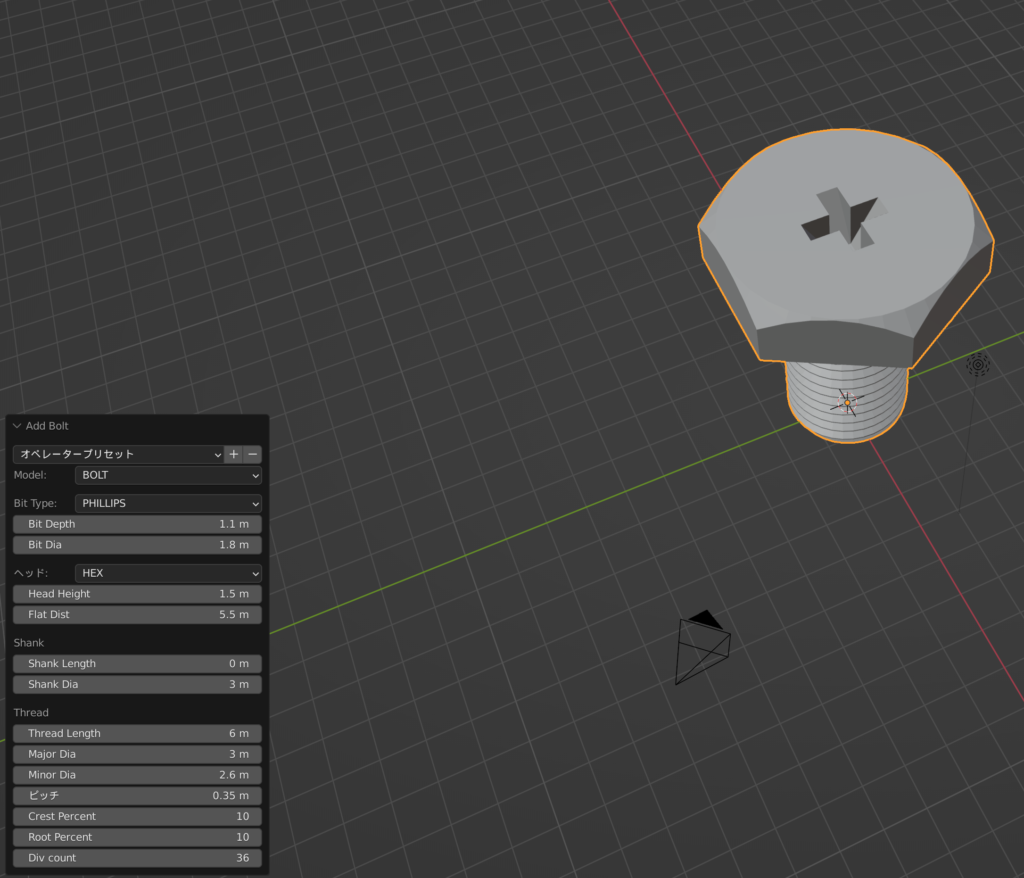The width and height of the screenshot is (1024, 878).
Task: Collapse the Add Bolt panel
Action: click(x=17, y=426)
